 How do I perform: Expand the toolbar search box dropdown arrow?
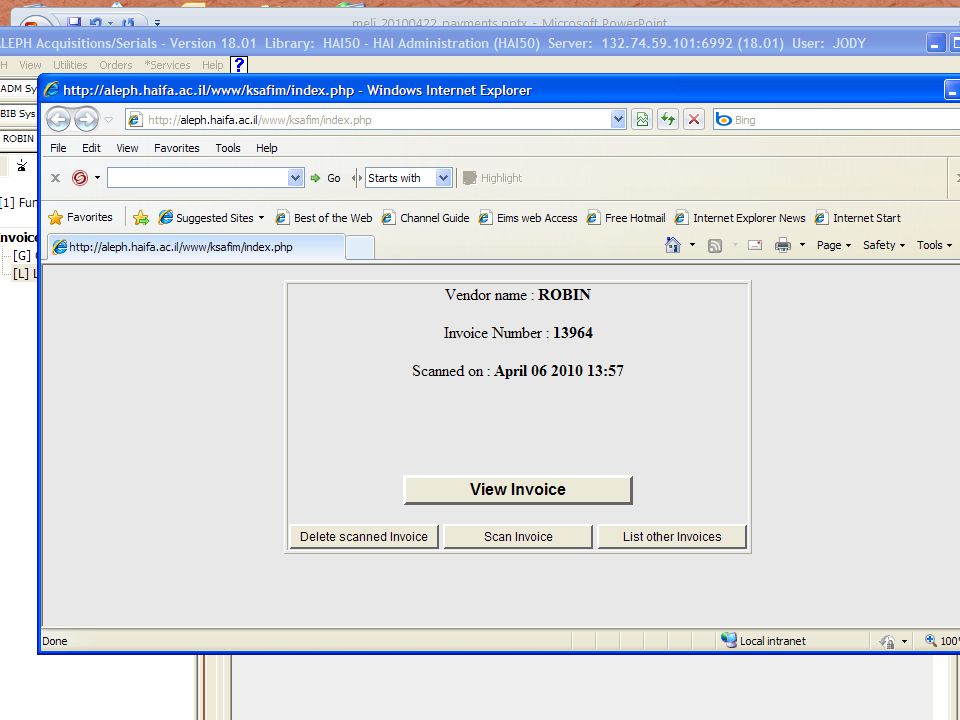pyautogui.click(x=296, y=178)
